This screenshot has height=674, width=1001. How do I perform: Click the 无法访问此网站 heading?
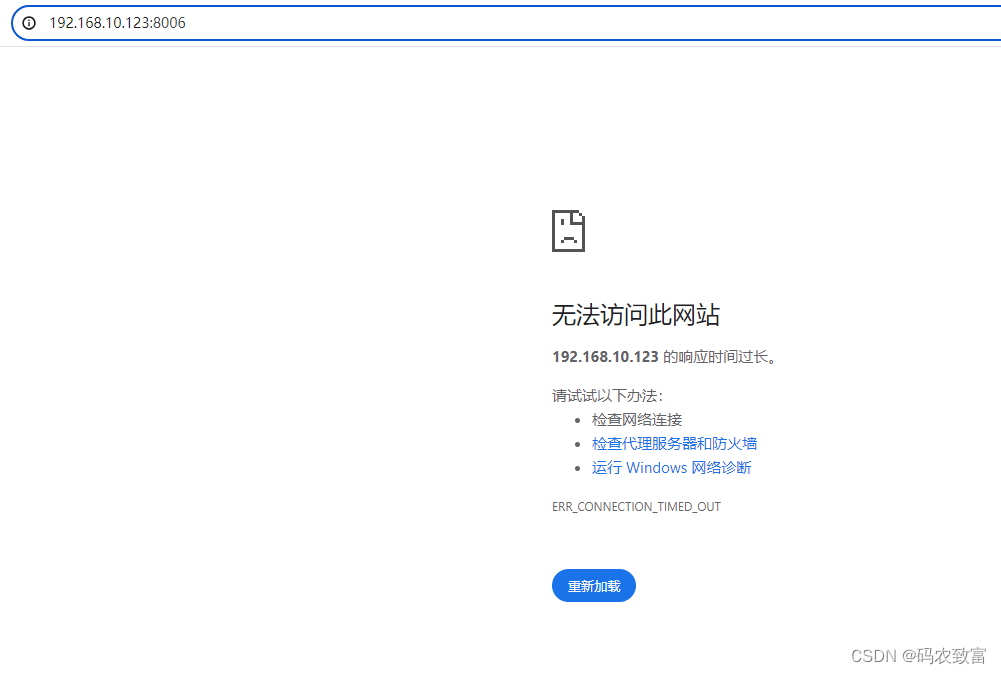click(636, 315)
